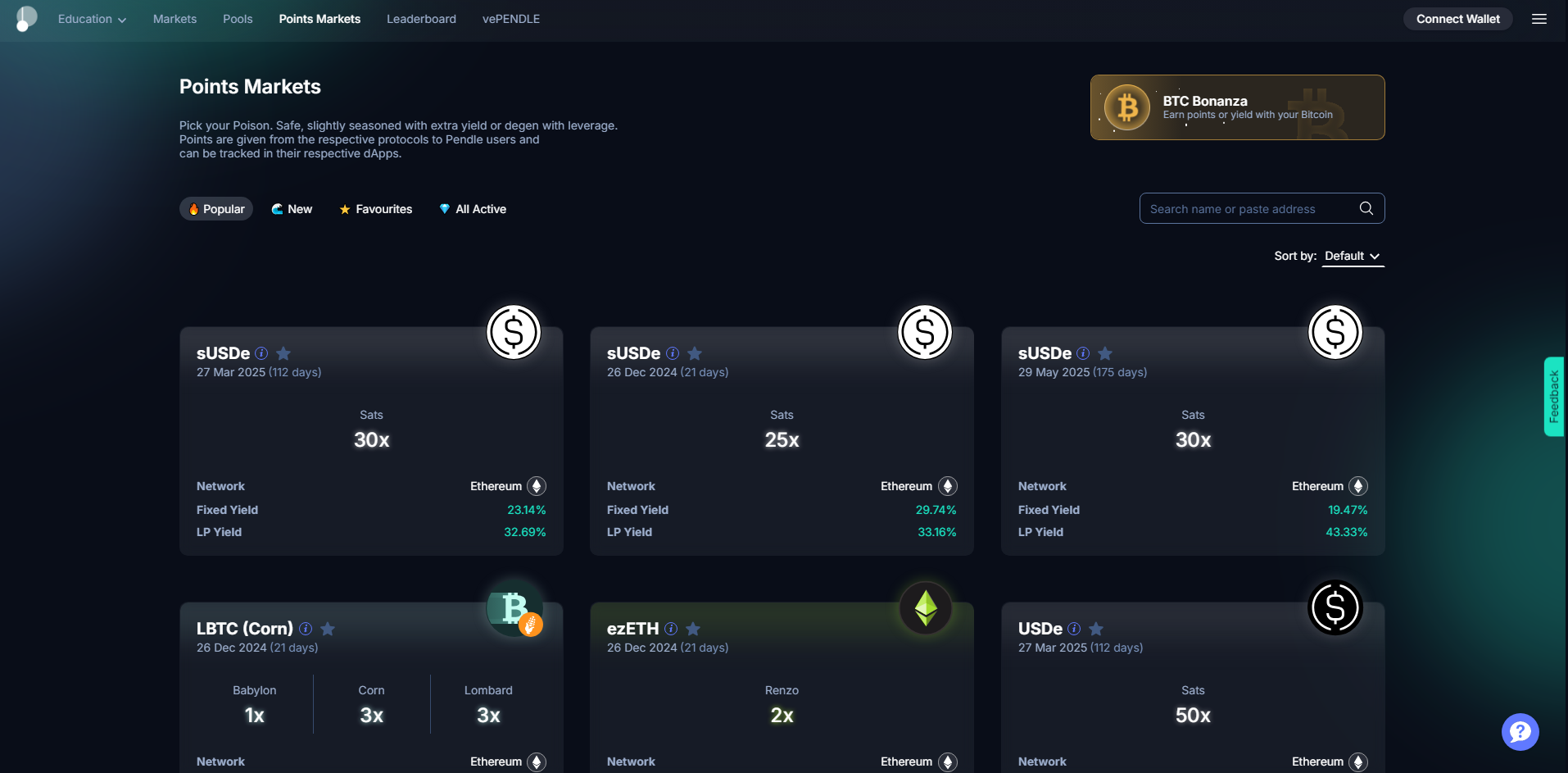
Task: Click the search name or address field
Action: pos(1245,209)
